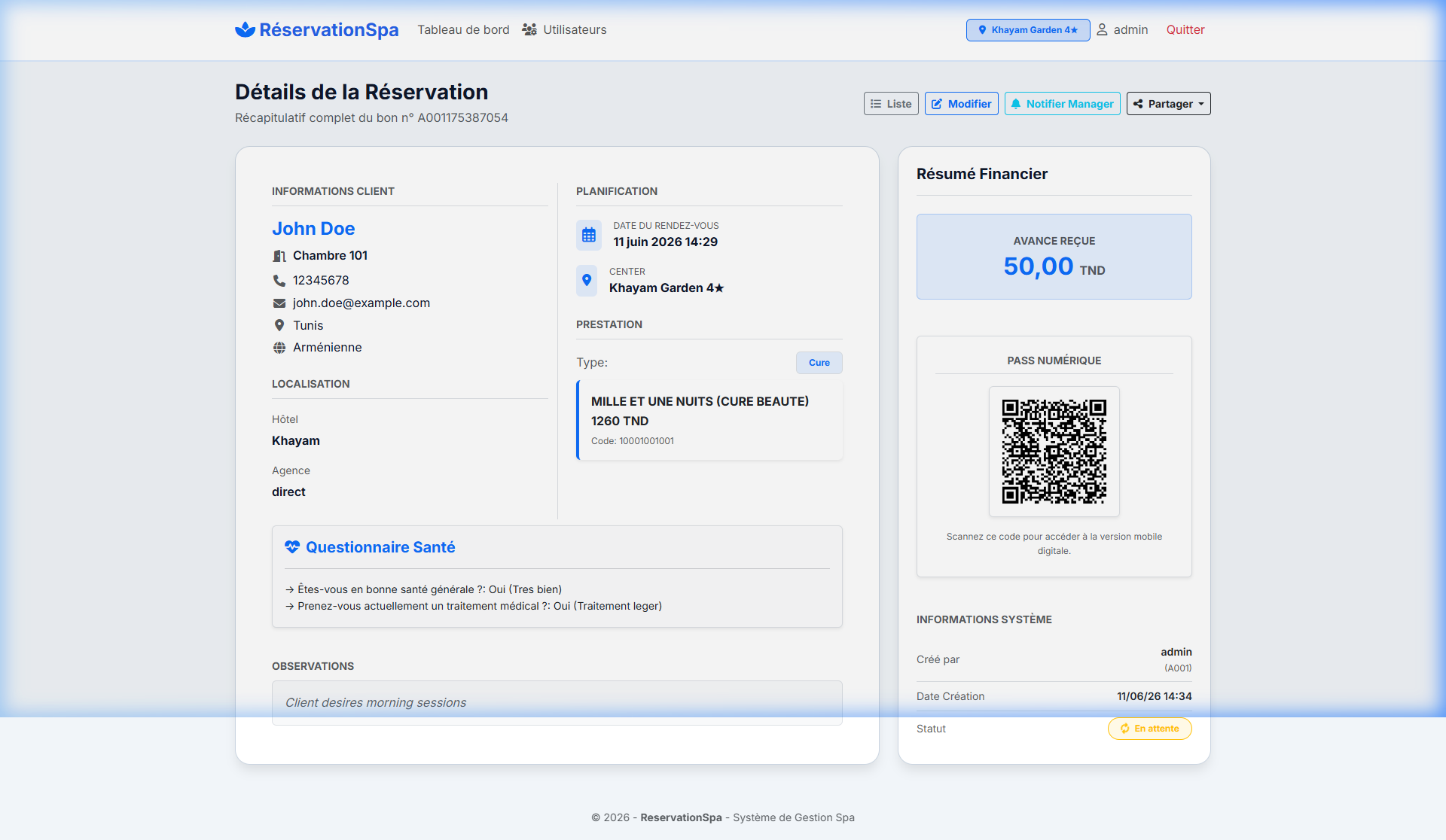Return to the Liste view
This screenshot has height=840, width=1446.
coord(891,104)
